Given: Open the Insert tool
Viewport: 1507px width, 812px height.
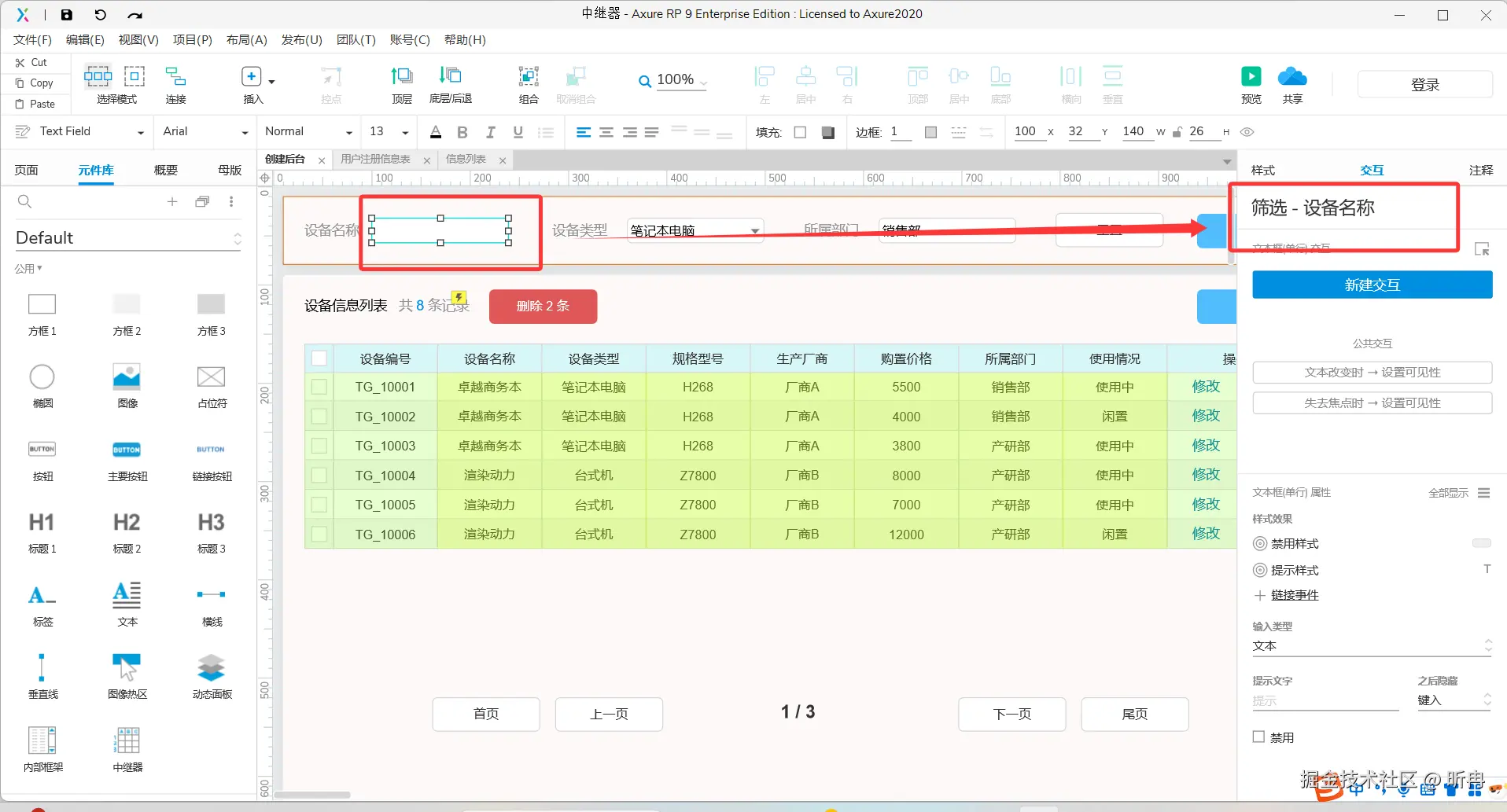Looking at the screenshot, I should point(253,84).
